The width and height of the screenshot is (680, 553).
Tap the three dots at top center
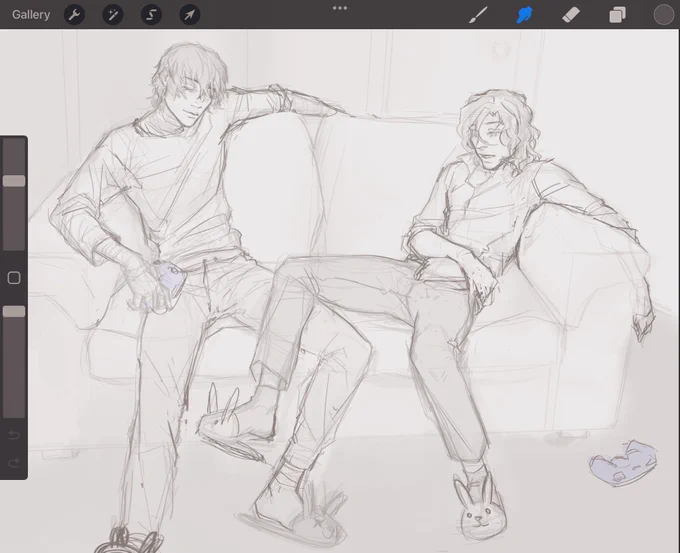[x=340, y=8]
